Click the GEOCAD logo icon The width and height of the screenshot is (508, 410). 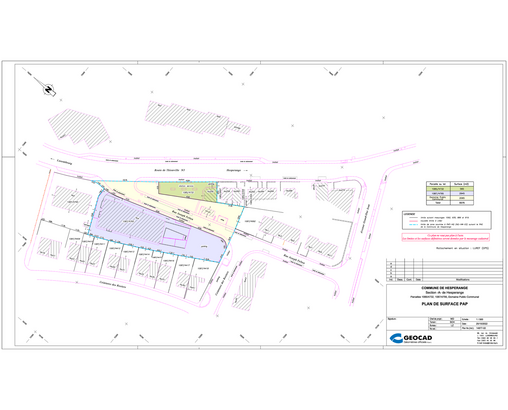396,338
